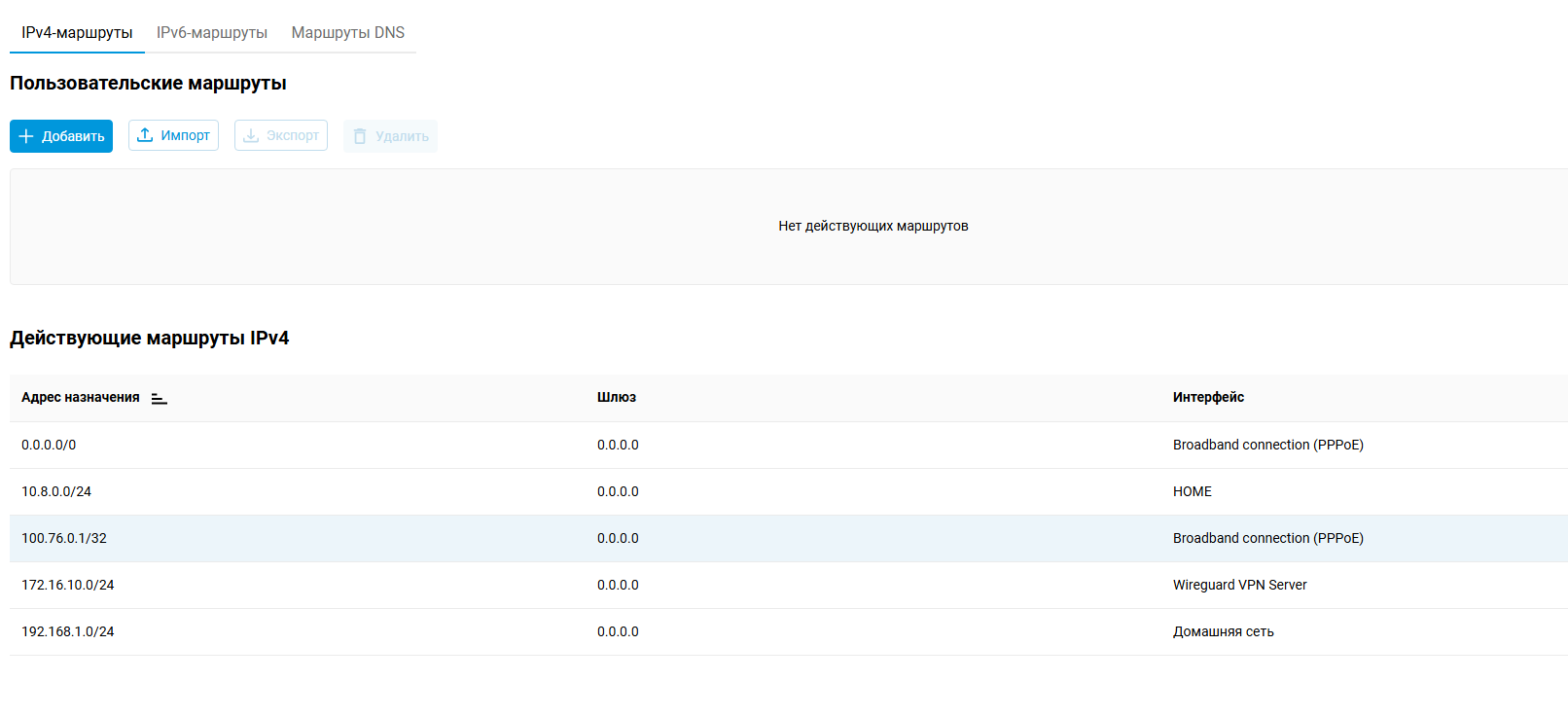1568x717 pixels.
Task: Toggle sort icon beside Адрес назначения
Action: [x=160, y=399]
